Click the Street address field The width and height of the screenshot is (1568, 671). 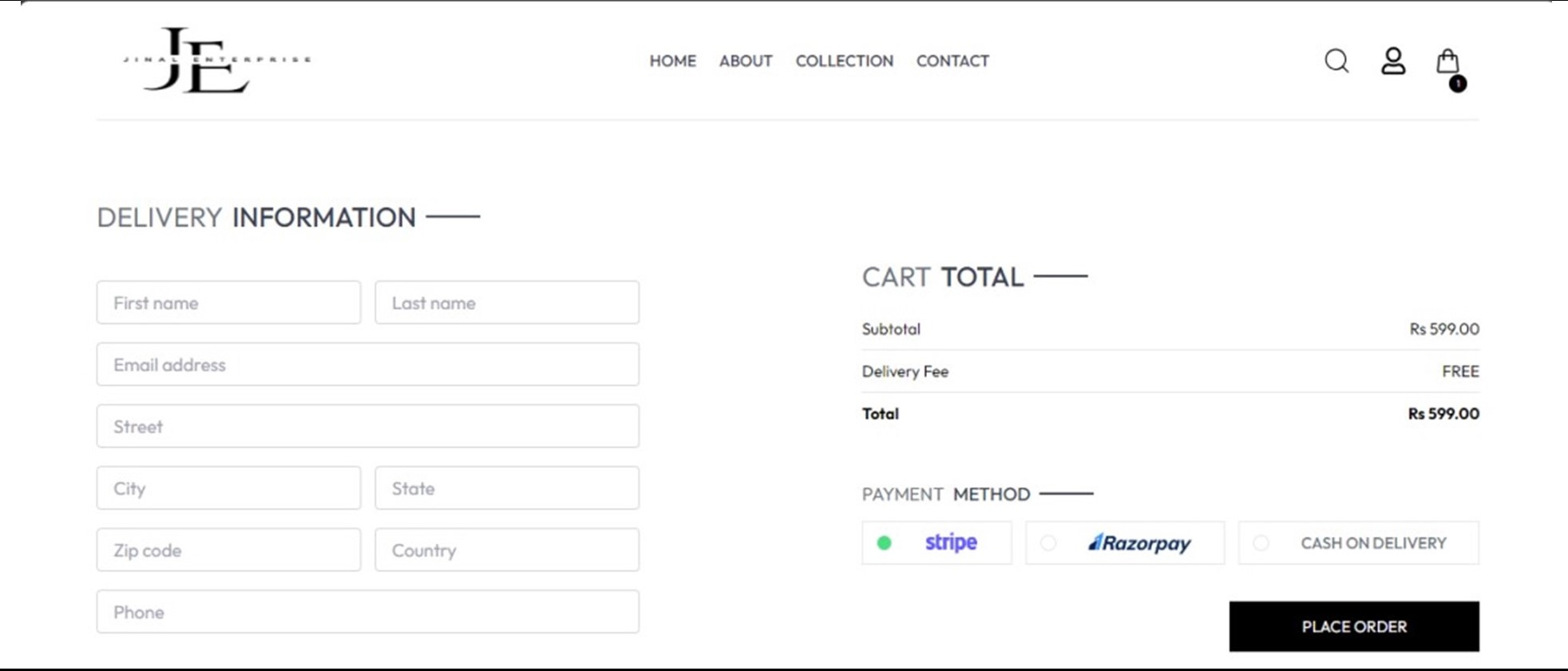pos(367,427)
